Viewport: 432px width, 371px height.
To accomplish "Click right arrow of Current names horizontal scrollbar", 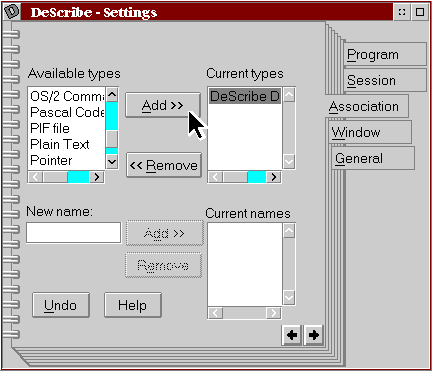I will pyautogui.click(x=274, y=313).
